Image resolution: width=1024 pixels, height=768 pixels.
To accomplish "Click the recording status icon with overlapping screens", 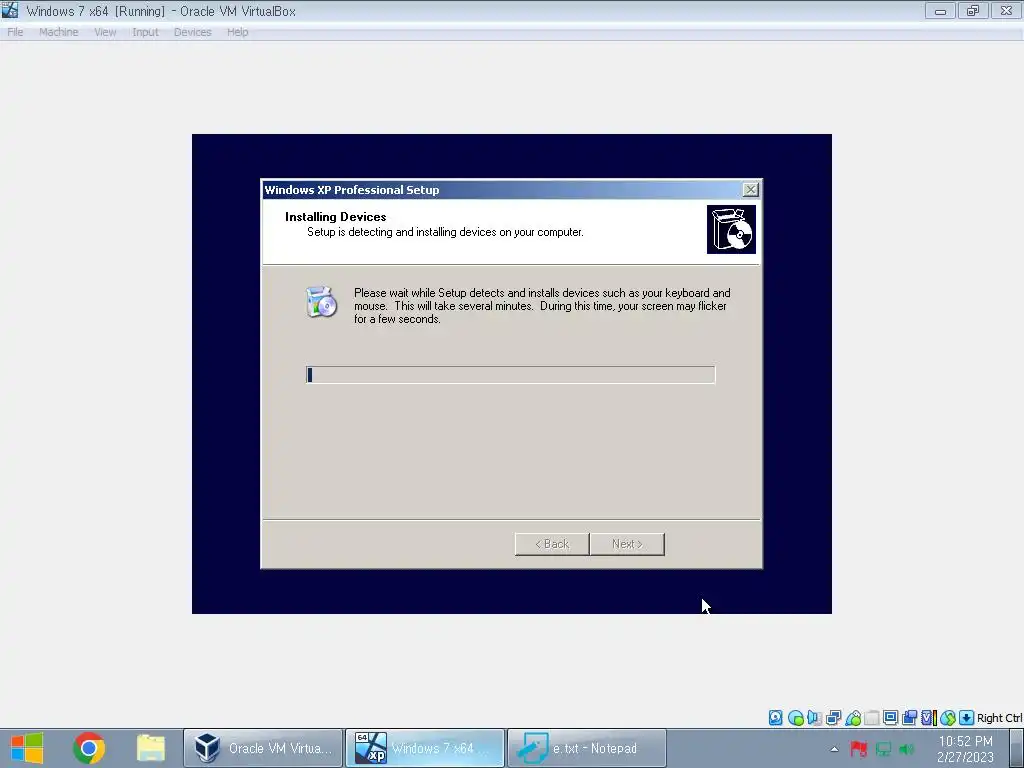I will (909, 718).
